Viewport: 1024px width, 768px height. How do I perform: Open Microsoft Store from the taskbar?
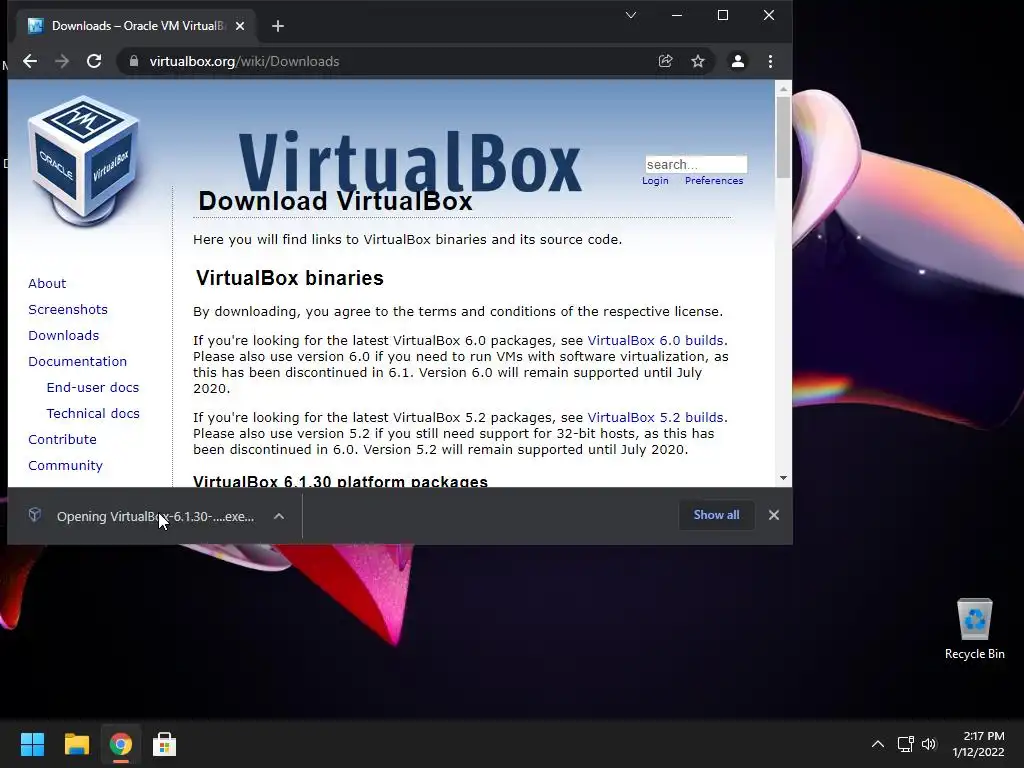pyautogui.click(x=164, y=744)
